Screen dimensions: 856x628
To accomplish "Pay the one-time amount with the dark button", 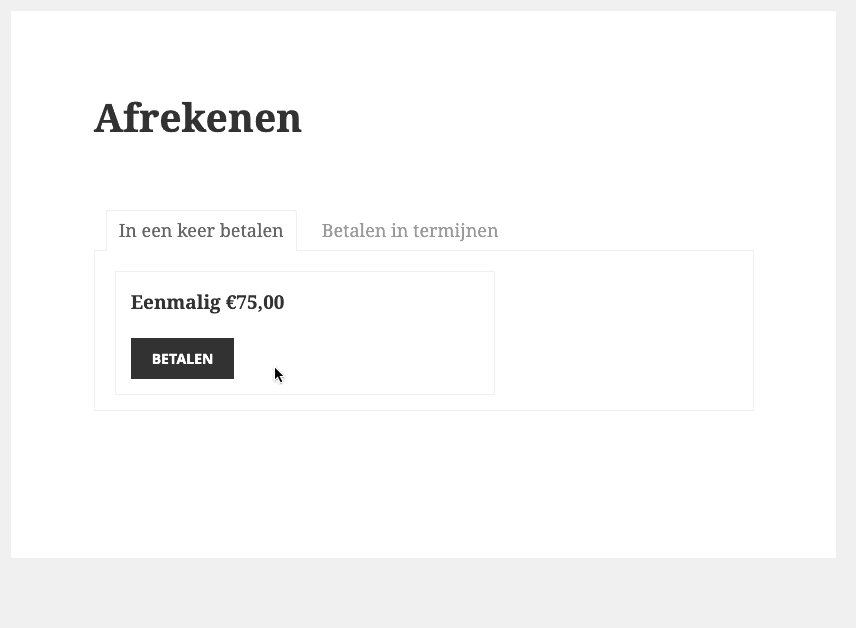I will click(182, 359).
